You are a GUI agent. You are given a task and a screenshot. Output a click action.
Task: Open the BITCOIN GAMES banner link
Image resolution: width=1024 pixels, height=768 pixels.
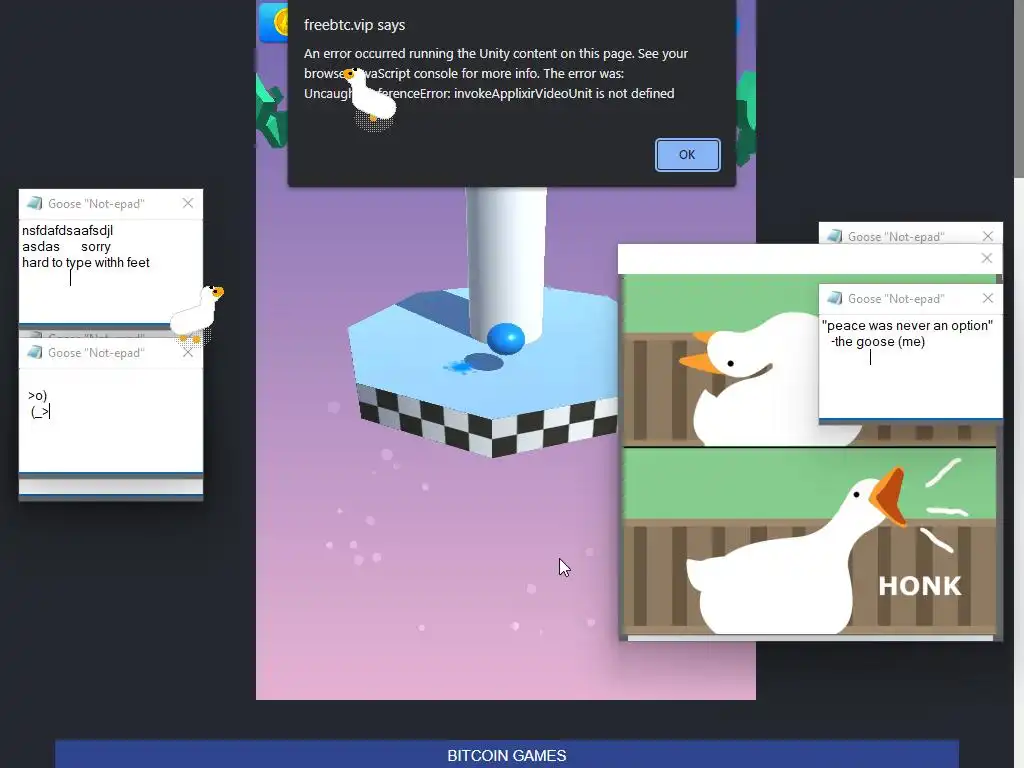tap(507, 755)
